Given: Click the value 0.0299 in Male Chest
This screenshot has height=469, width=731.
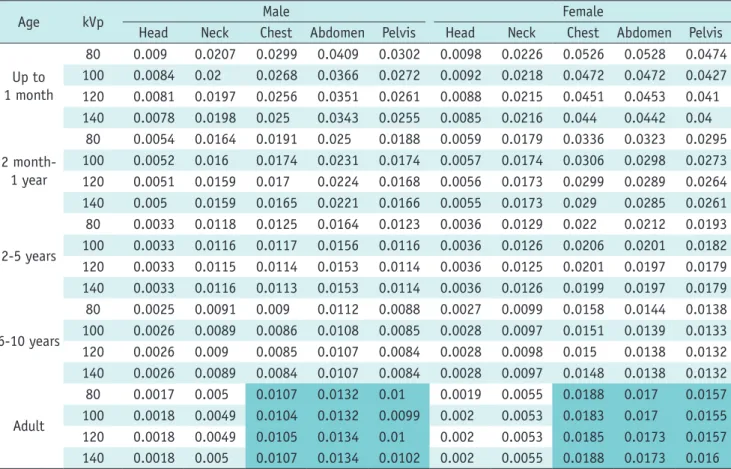Looking at the screenshot, I should click(x=276, y=54).
